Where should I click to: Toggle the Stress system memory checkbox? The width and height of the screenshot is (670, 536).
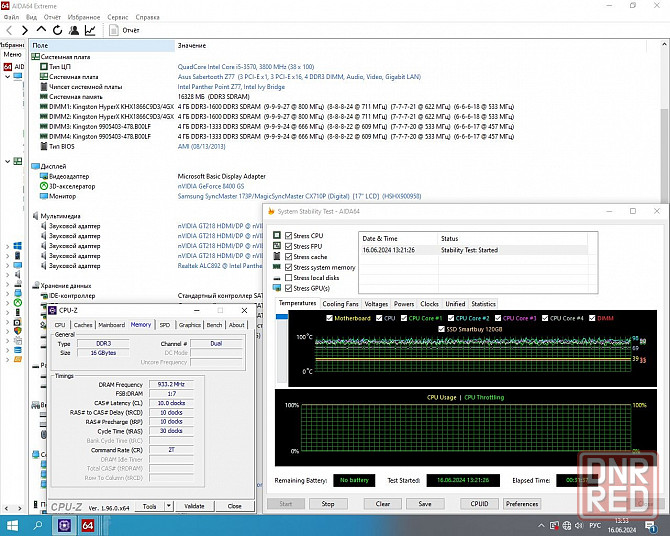(x=288, y=267)
